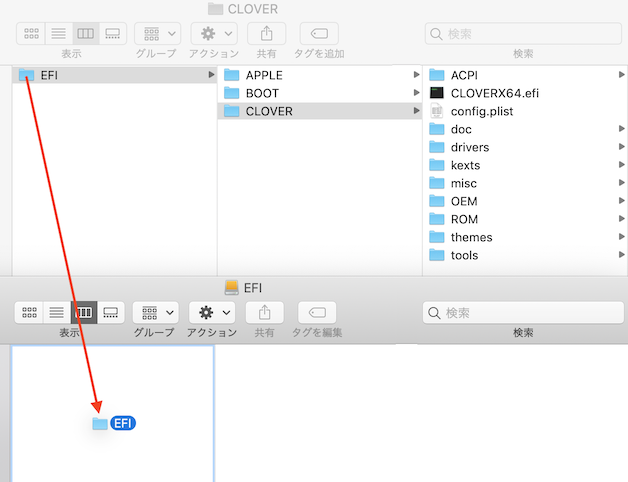Expand doc folder arrow
Viewport: 628px width, 482px height.
tap(621, 129)
